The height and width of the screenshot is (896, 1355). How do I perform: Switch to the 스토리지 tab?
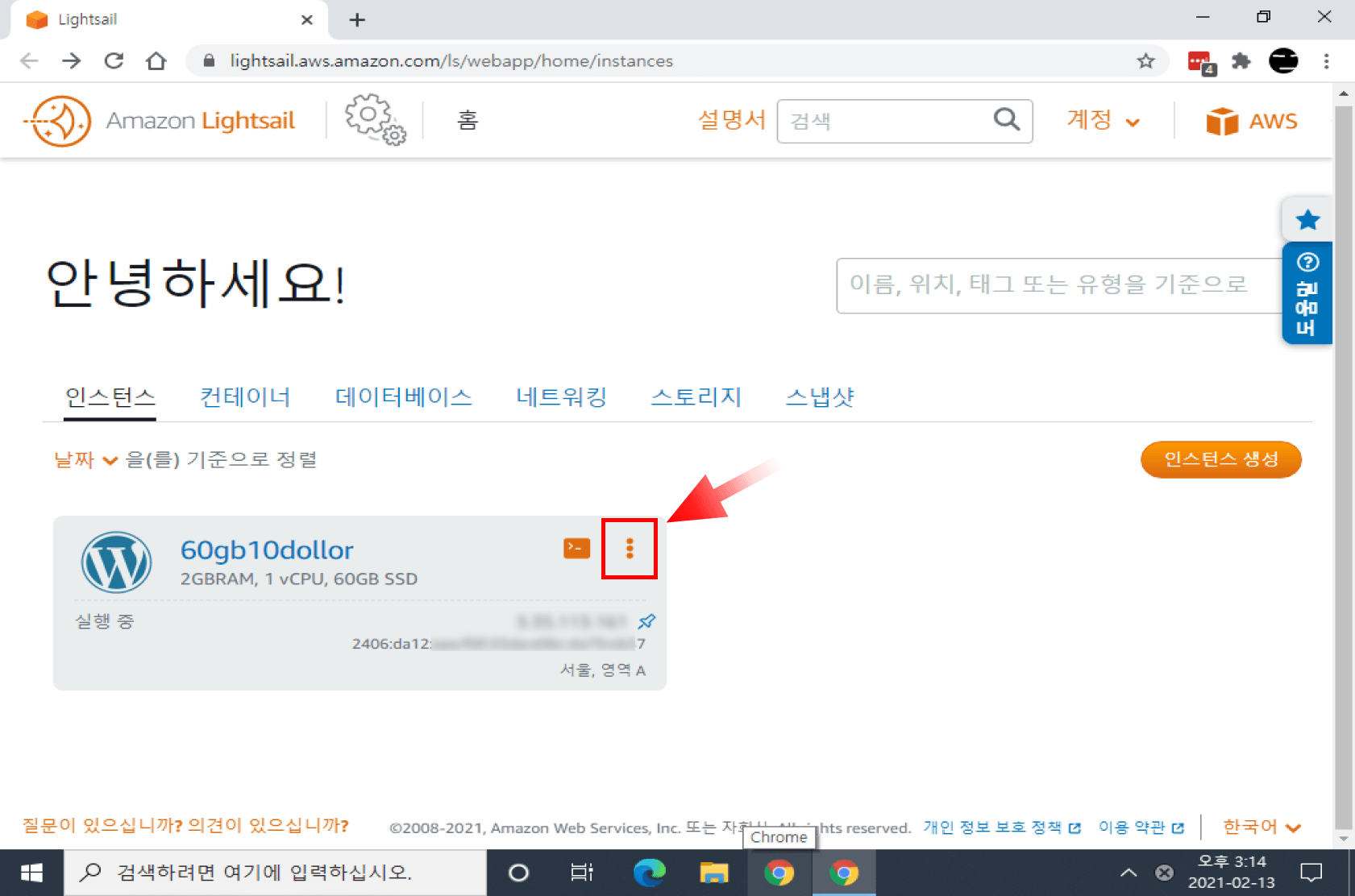696,397
